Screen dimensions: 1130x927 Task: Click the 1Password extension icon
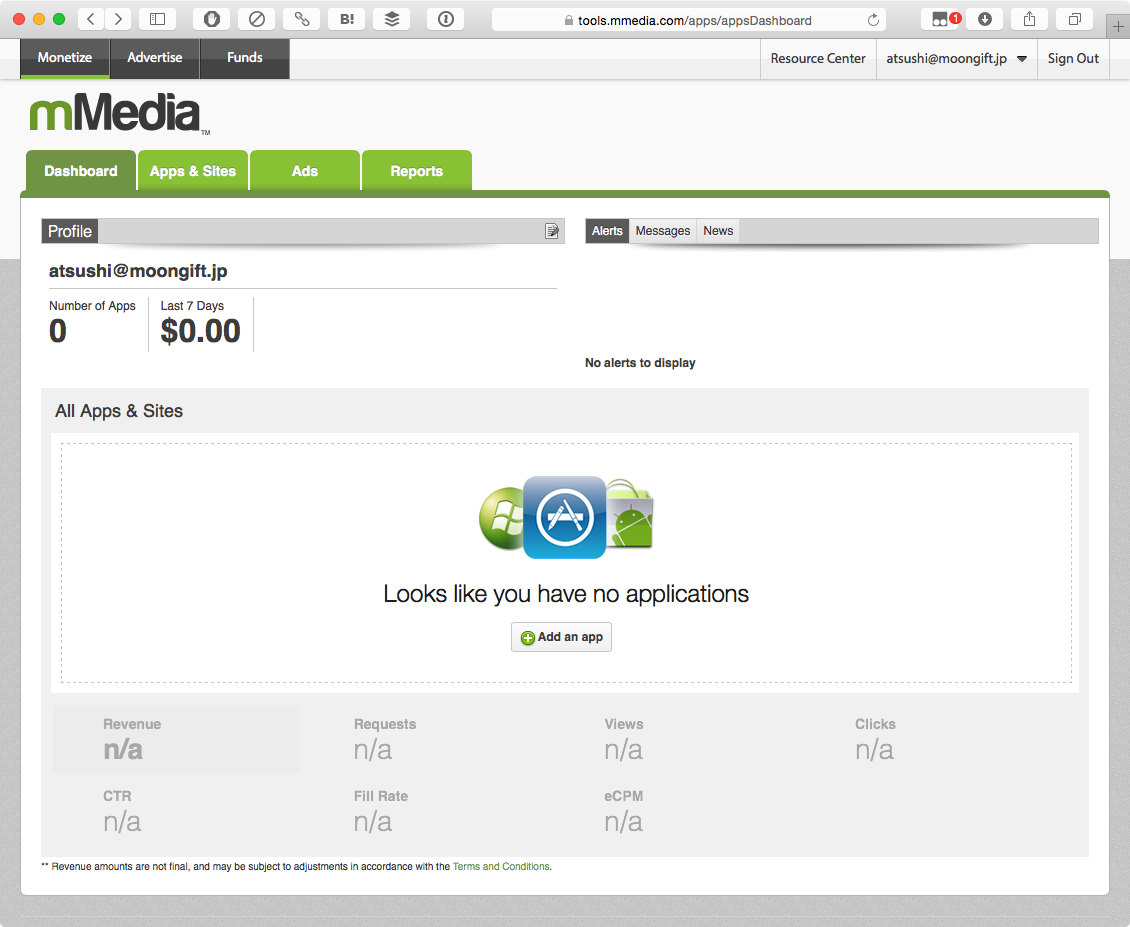(446, 19)
